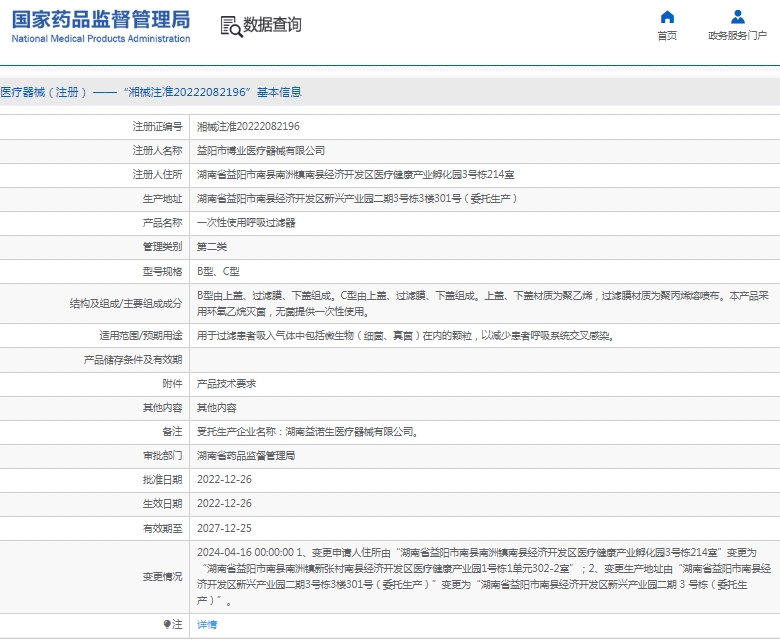The width and height of the screenshot is (780, 642).
Task: Open 政务服务门户 link text
Action: coord(738,36)
